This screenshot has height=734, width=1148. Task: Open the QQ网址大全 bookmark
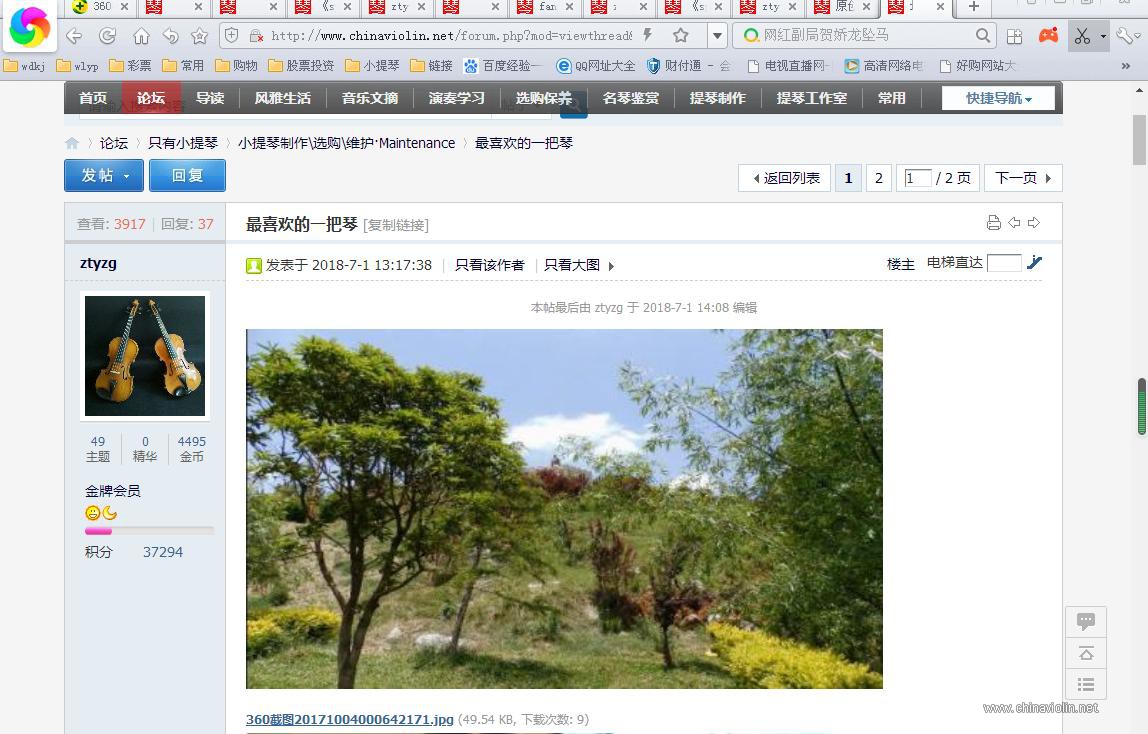(596, 66)
